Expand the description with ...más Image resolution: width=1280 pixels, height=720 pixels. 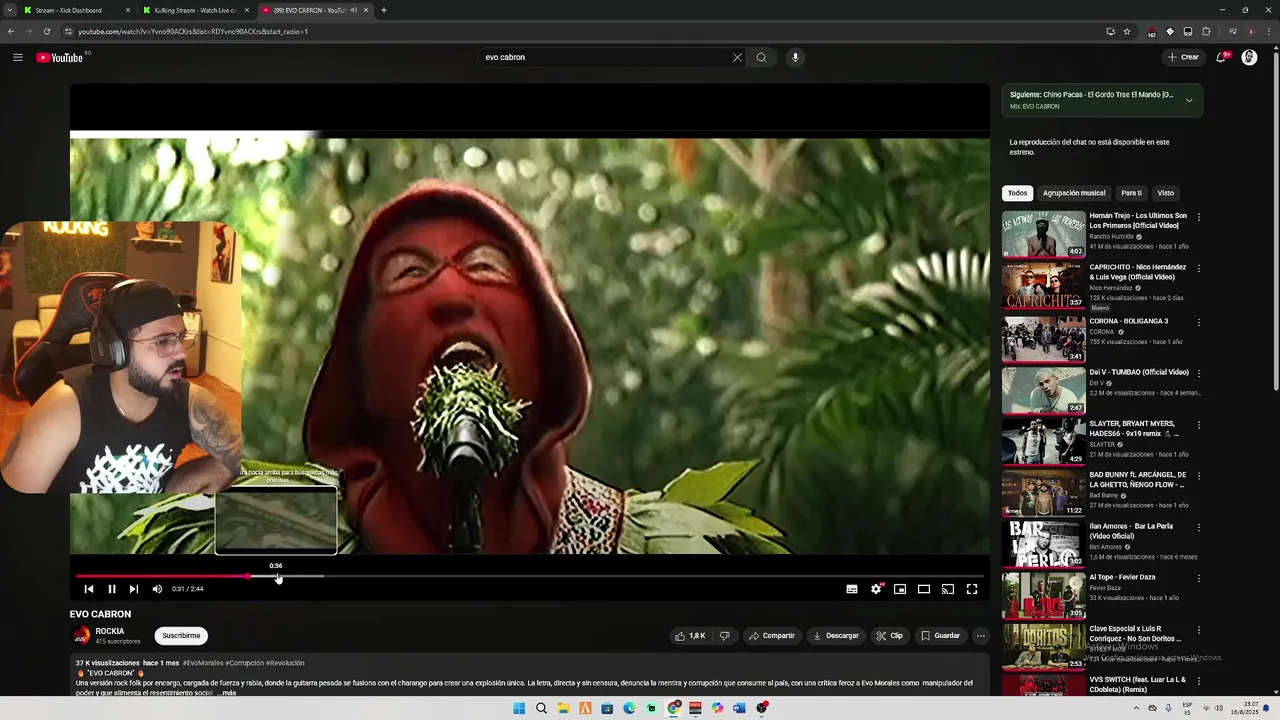coord(228,693)
